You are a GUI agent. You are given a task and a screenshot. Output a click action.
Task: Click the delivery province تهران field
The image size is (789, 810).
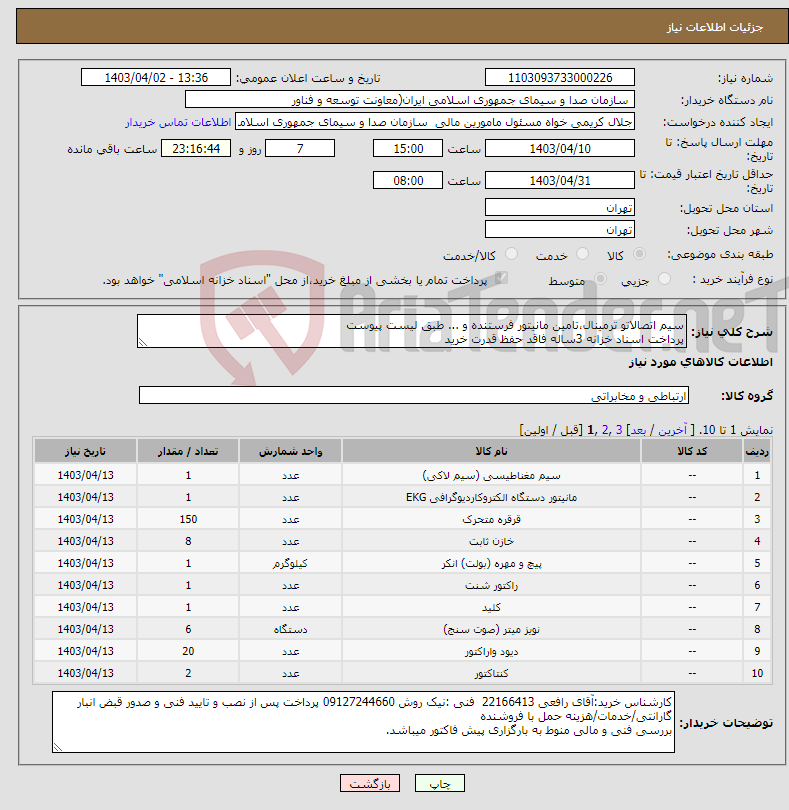pos(560,208)
